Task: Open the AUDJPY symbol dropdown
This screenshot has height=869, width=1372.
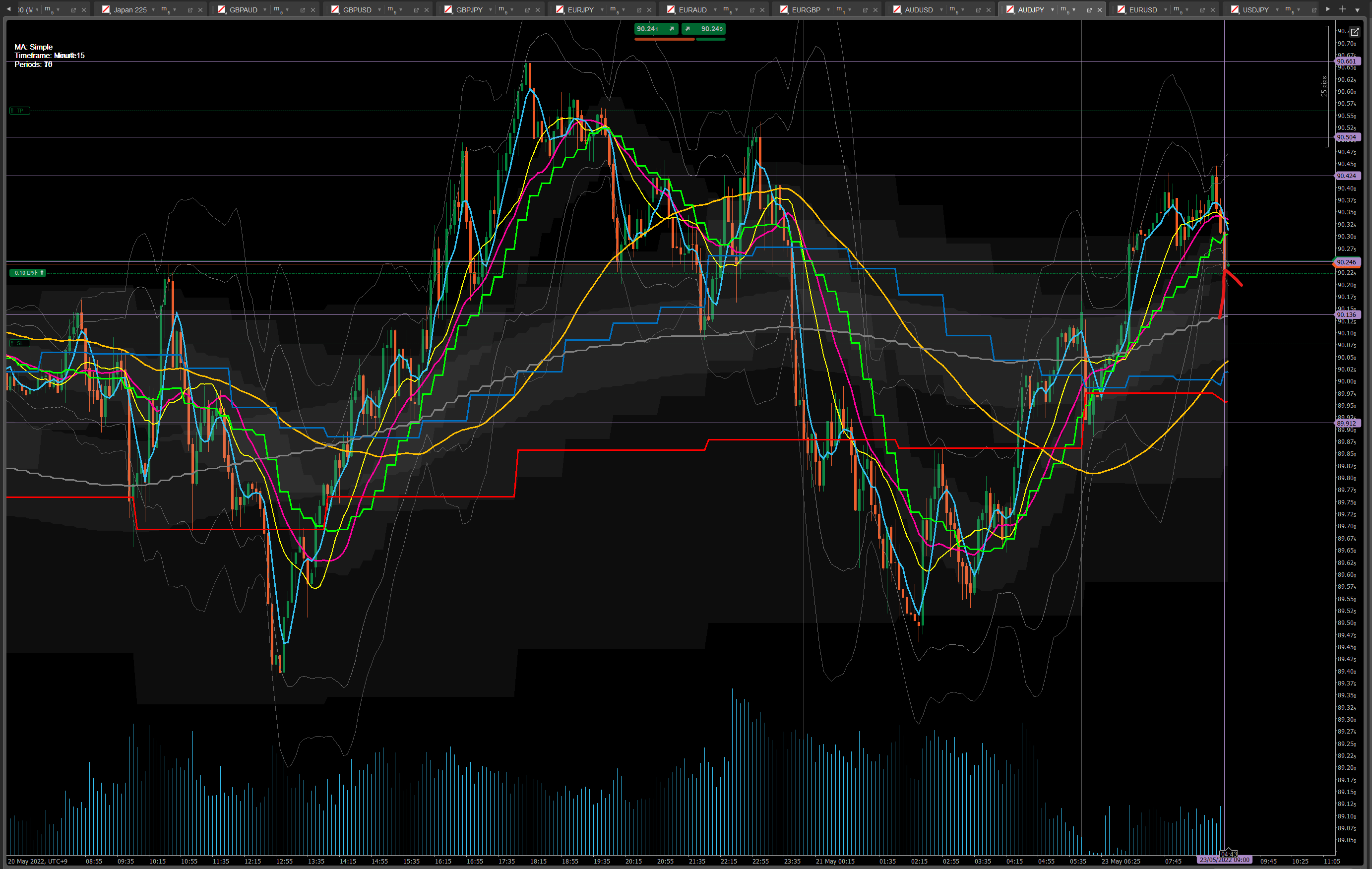Action: (x=1053, y=10)
